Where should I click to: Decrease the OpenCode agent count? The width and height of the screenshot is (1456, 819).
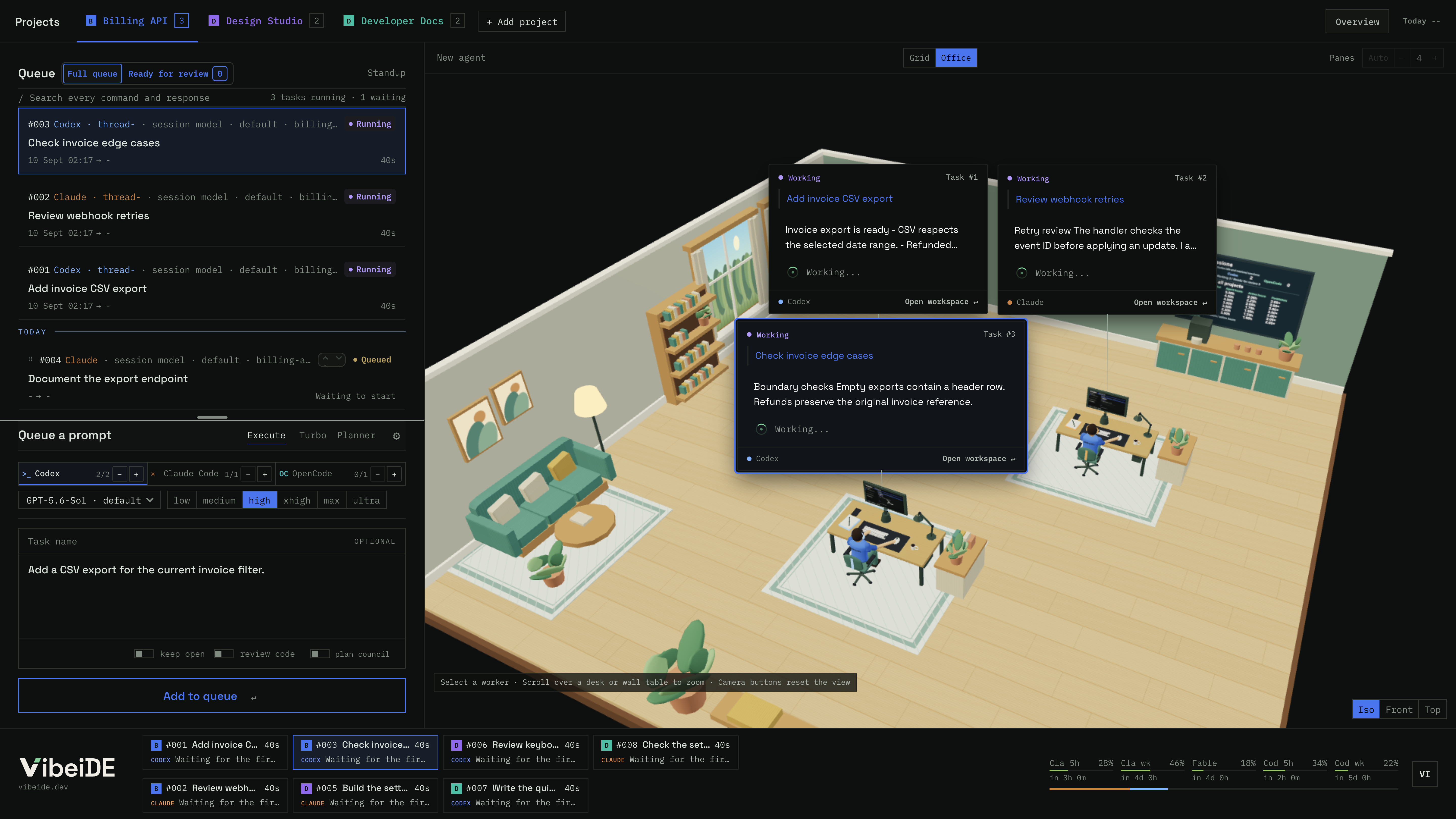click(x=378, y=474)
